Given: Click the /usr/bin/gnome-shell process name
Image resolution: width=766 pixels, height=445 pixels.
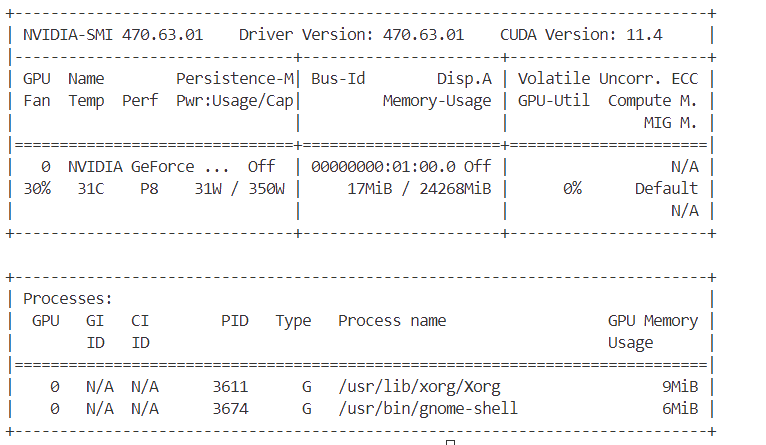Looking at the screenshot, I should [428, 408].
